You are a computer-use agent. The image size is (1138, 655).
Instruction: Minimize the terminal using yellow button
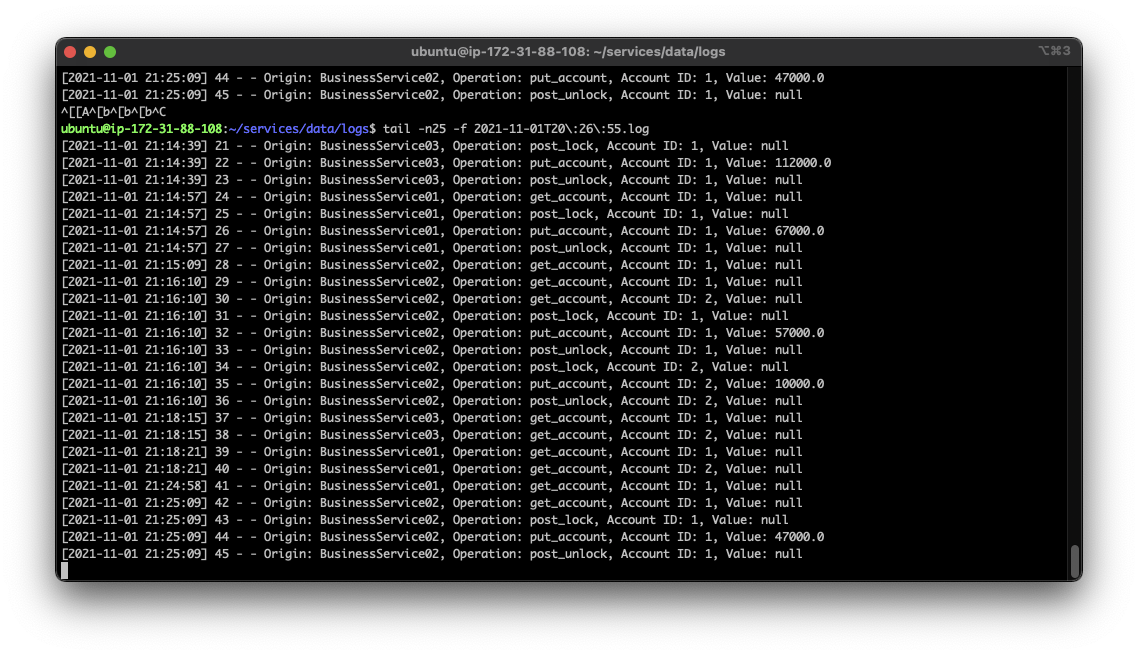(90, 52)
